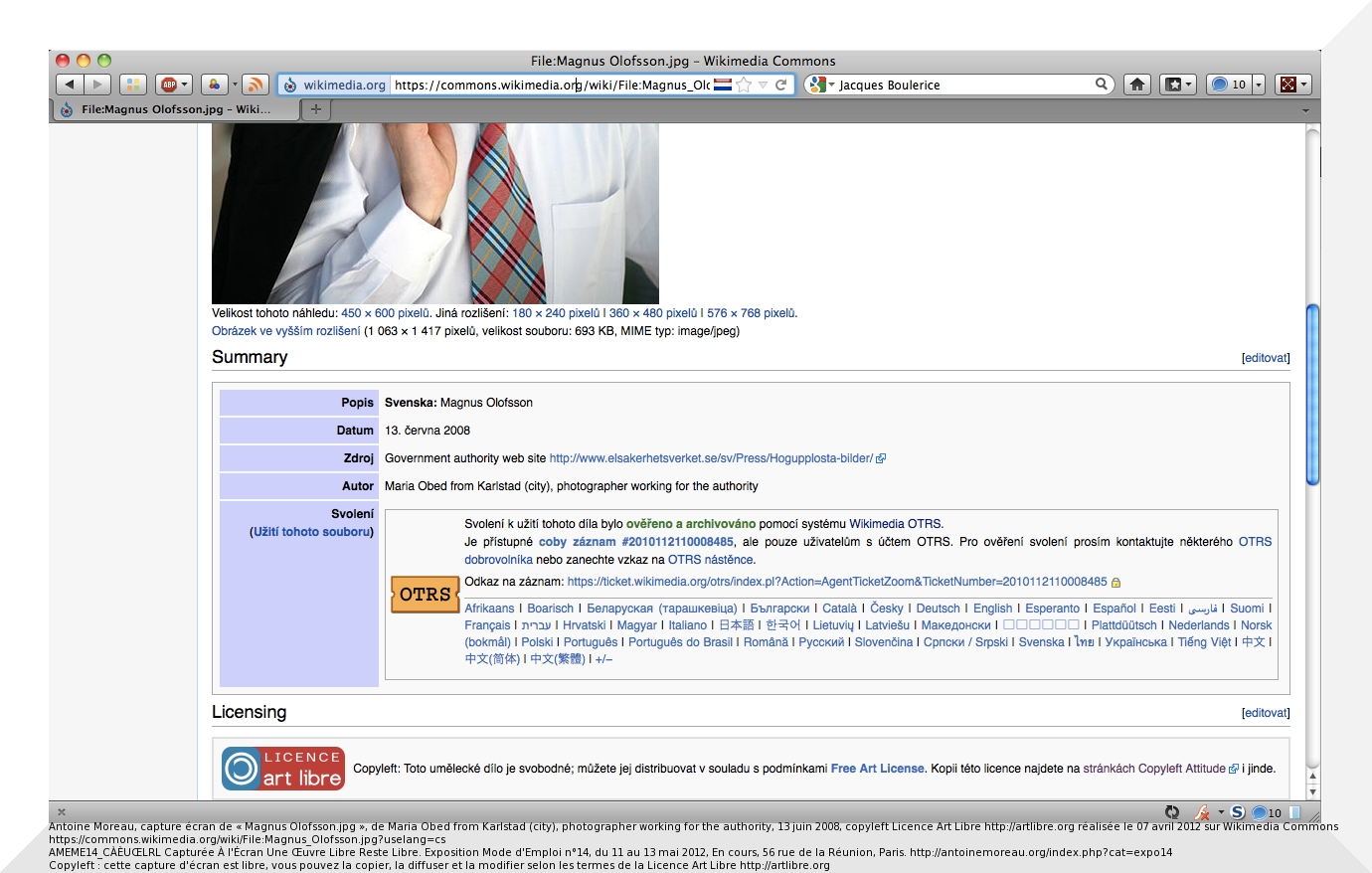Go to the Home page icon
The image size is (1372, 873).
(1137, 85)
